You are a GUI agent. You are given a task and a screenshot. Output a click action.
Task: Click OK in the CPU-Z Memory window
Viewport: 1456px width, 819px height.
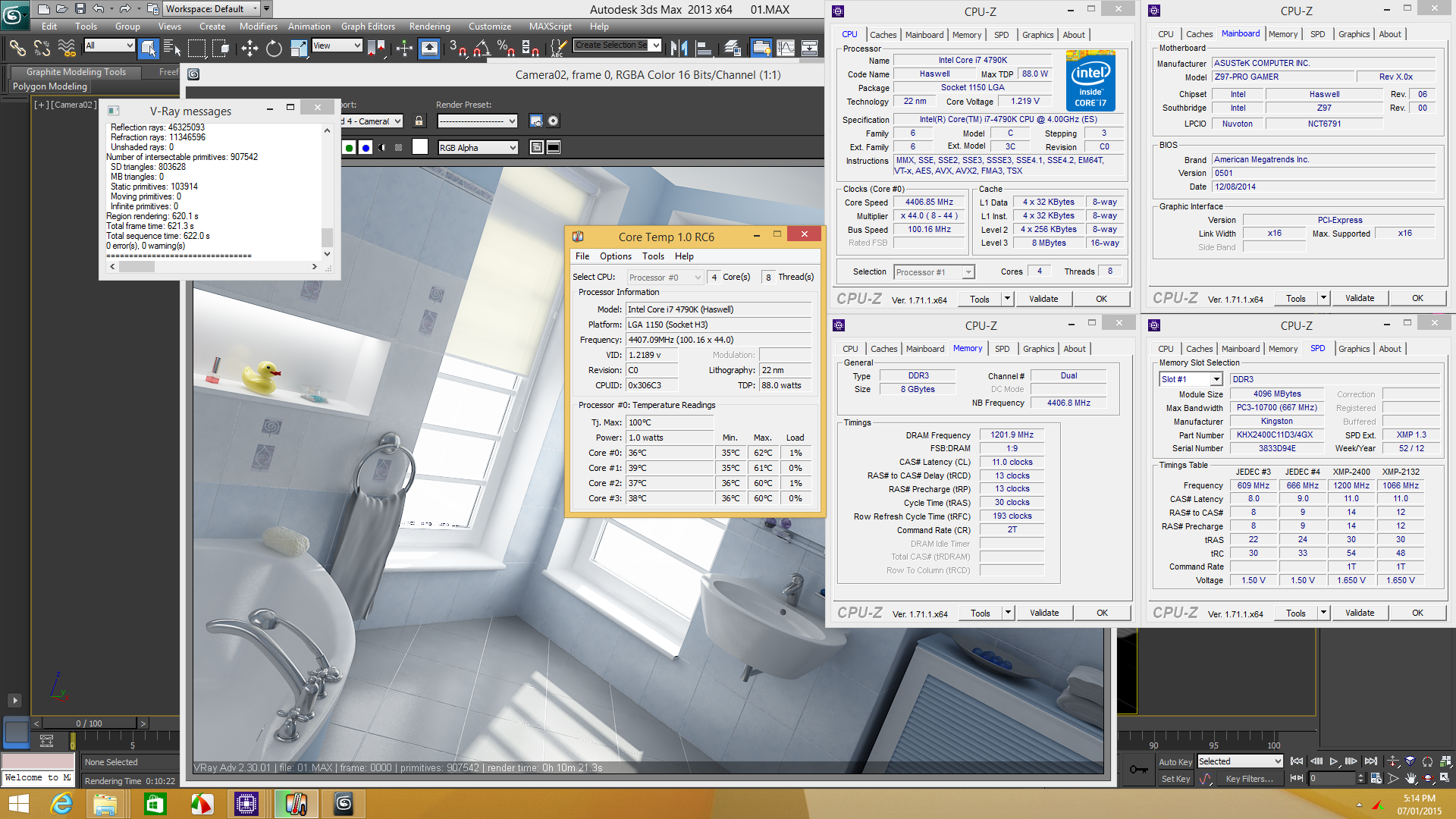click(1102, 613)
